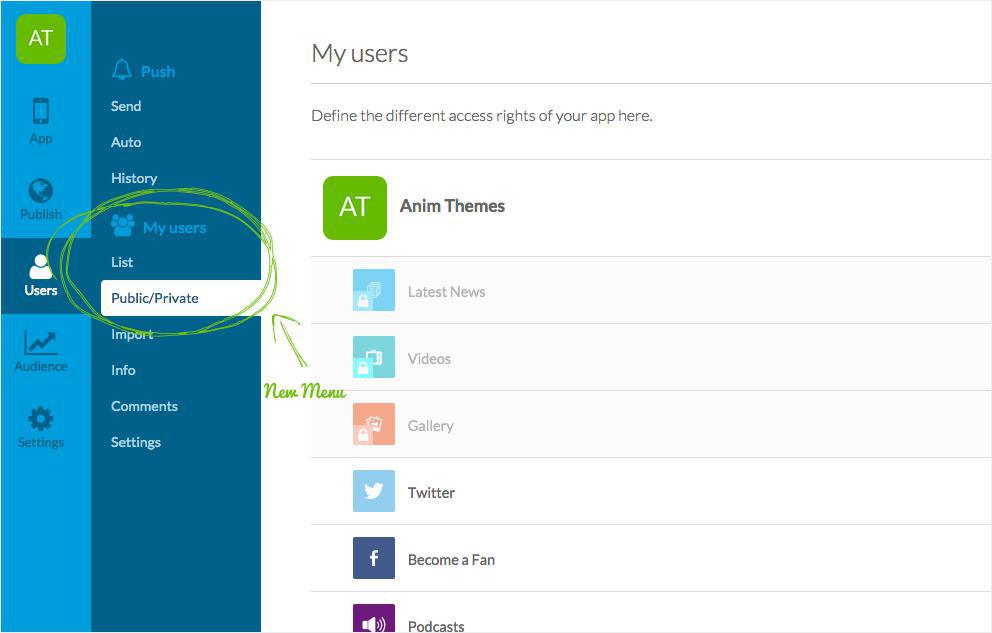Click the Podcasts speaker icon
Image resolution: width=992 pixels, height=633 pixels.
coord(374,620)
